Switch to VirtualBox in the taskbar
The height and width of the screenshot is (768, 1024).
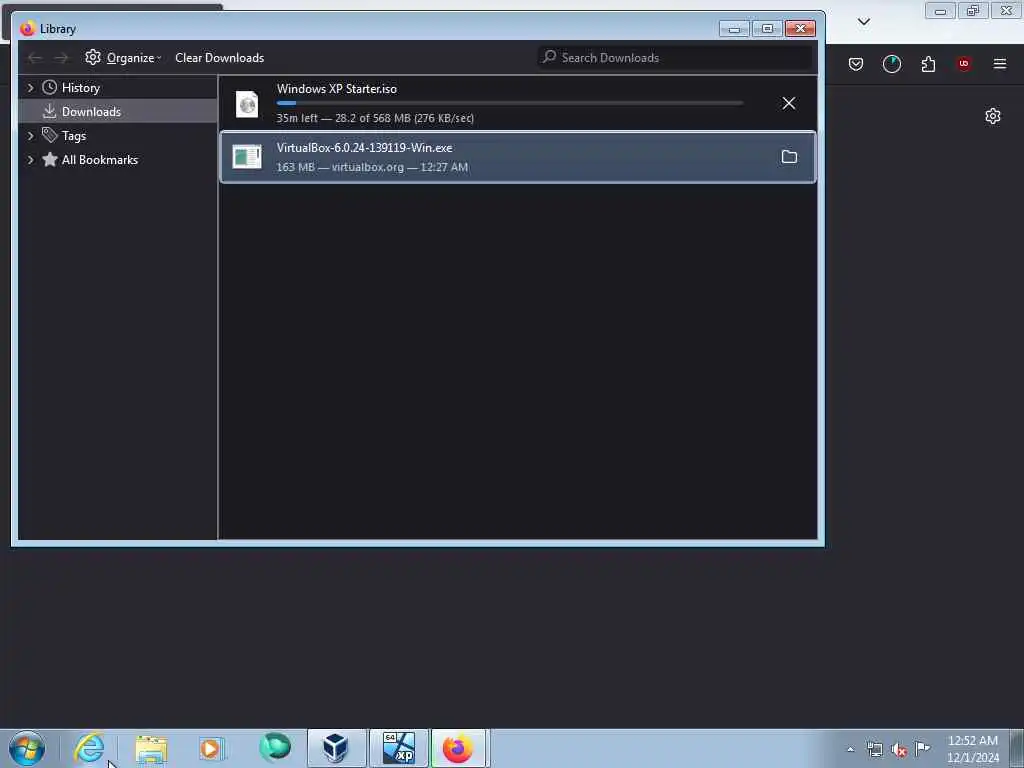click(x=336, y=748)
